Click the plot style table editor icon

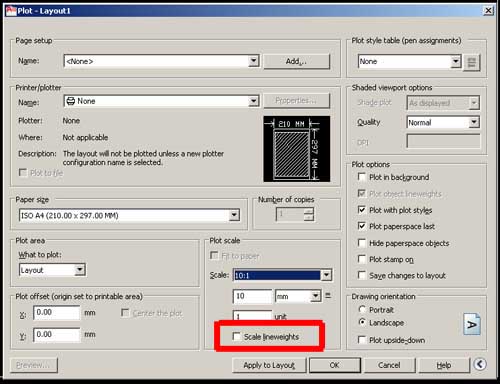(471, 62)
